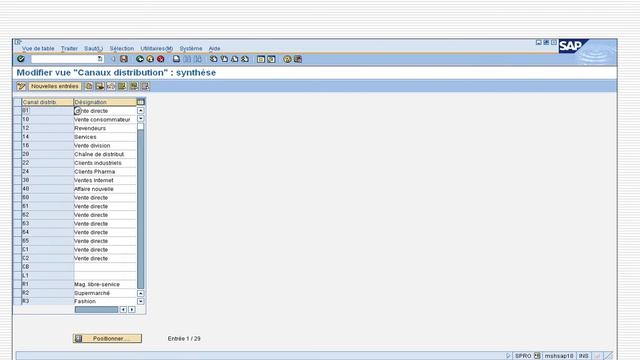Open the Vue de table menu
The image size is (640, 360).
(x=38, y=49)
